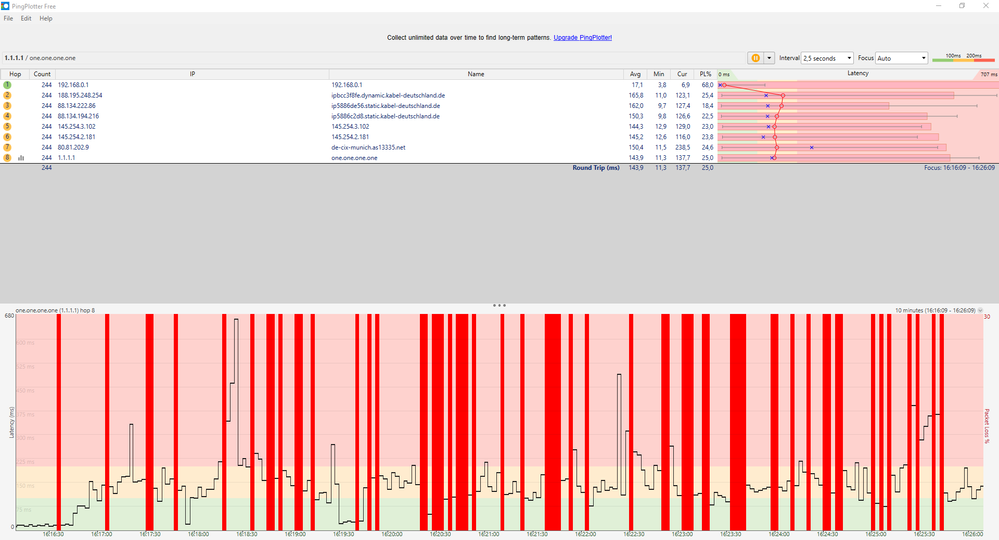Image resolution: width=999 pixels, height=540 pixels.
Task: Open the dropdown arrow beside the pause button
Action: 769,58
